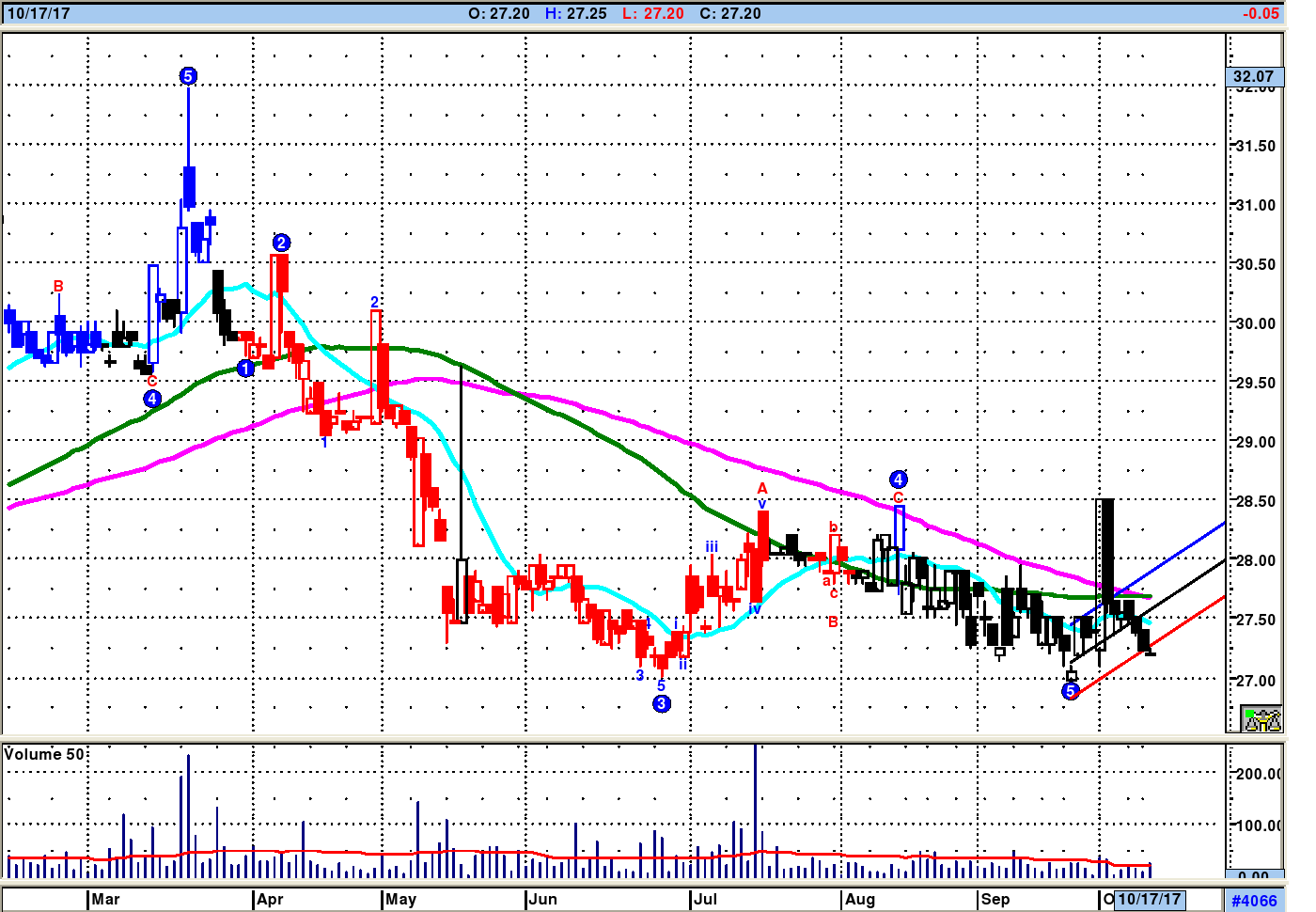
Task: Click the 32.07 price label on the axis
Action: [1254, 76]
